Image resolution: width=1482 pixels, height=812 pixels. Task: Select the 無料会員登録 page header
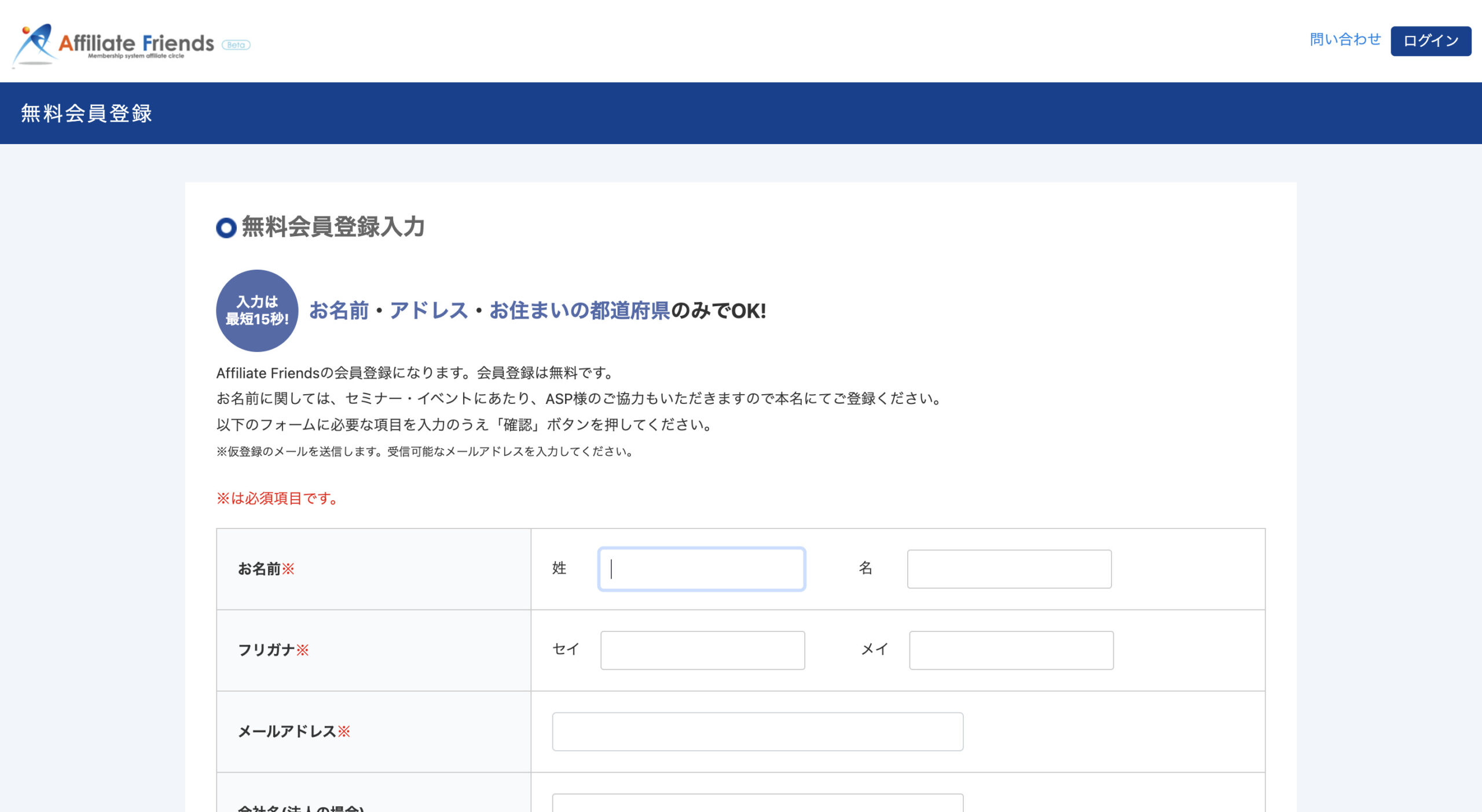pyautogui.click(x=86, y=113)
